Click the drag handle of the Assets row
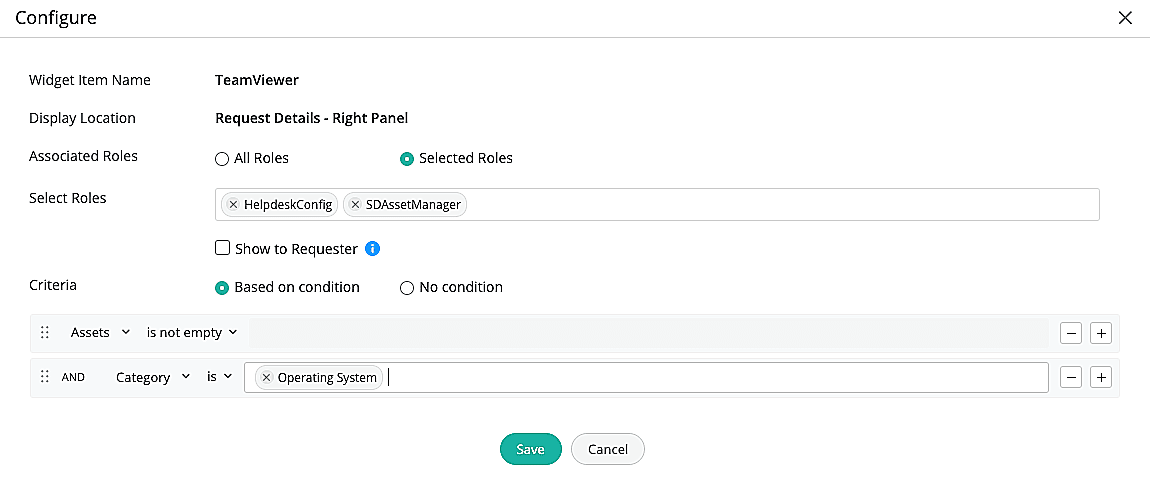The height and width of the screenshot is (481, 1150). click(x=44, y=332)
